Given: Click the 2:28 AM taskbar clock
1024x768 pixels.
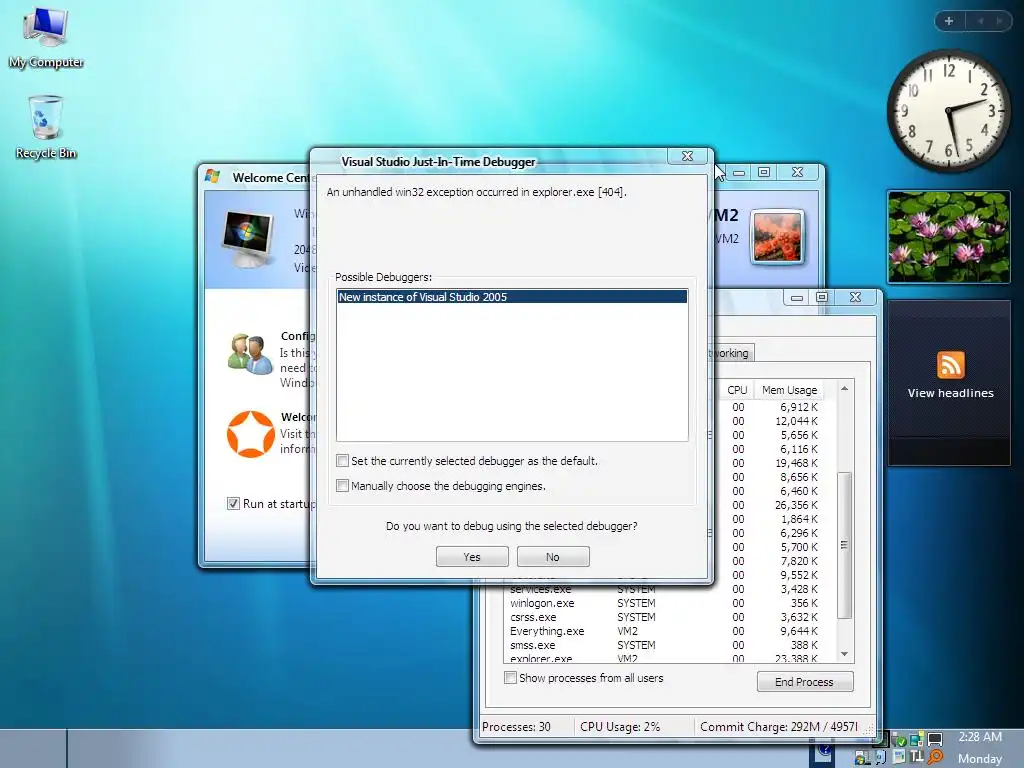Looking at the screenshot, I should (980, 737).
